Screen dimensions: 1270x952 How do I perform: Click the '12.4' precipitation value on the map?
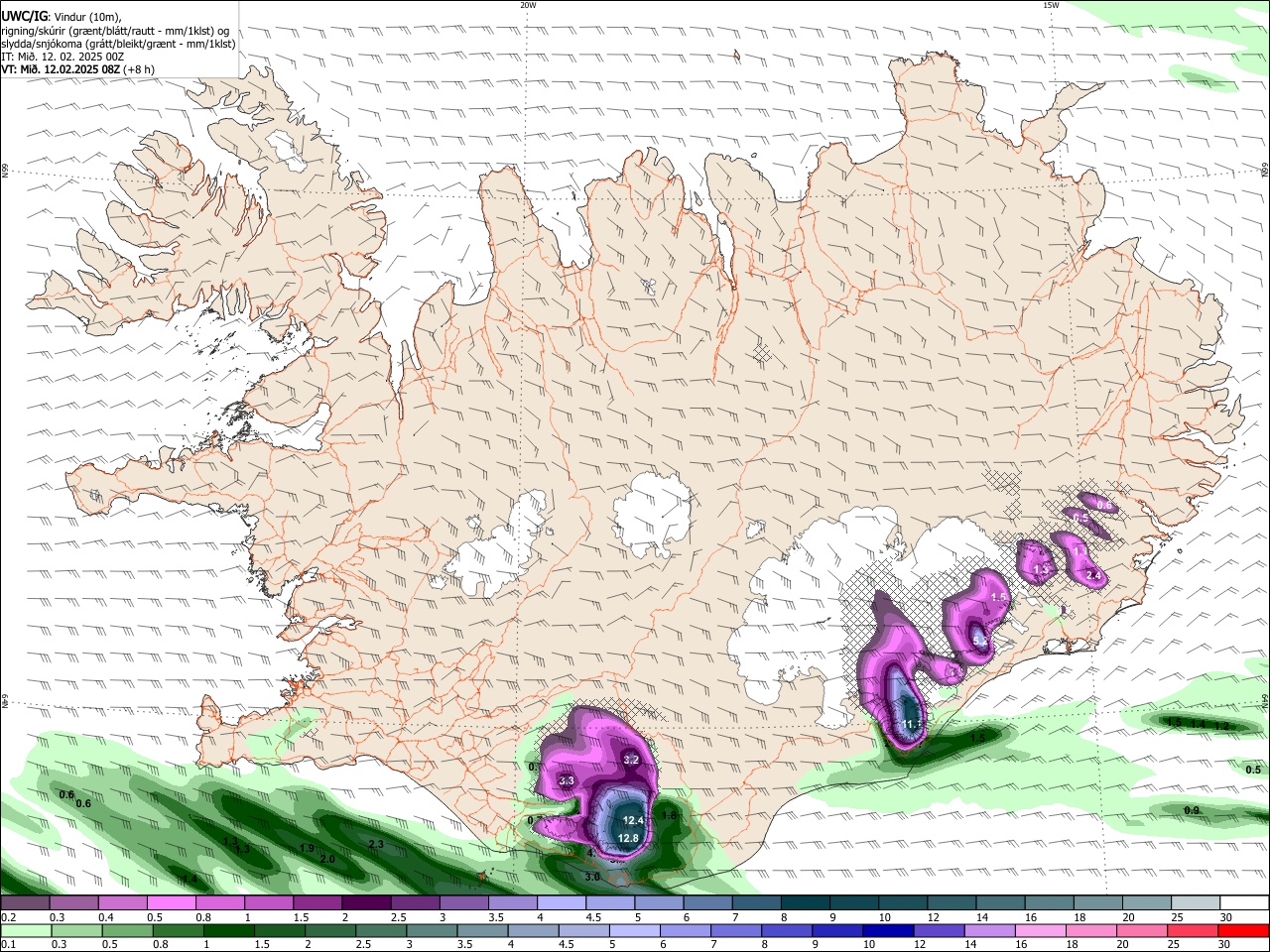tap(633, 821)
